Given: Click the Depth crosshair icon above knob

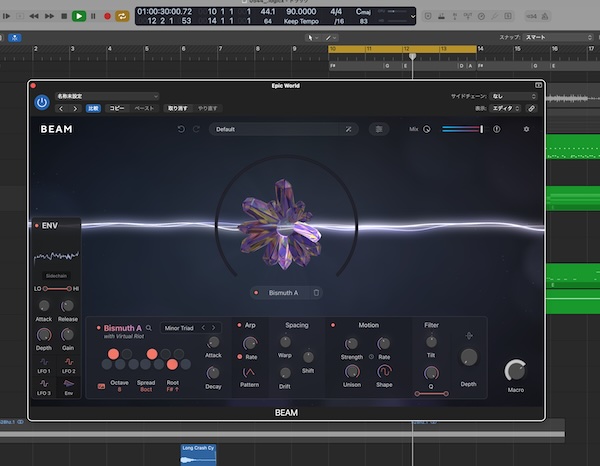Looking at the screenshot, I should tap(469, 336).
